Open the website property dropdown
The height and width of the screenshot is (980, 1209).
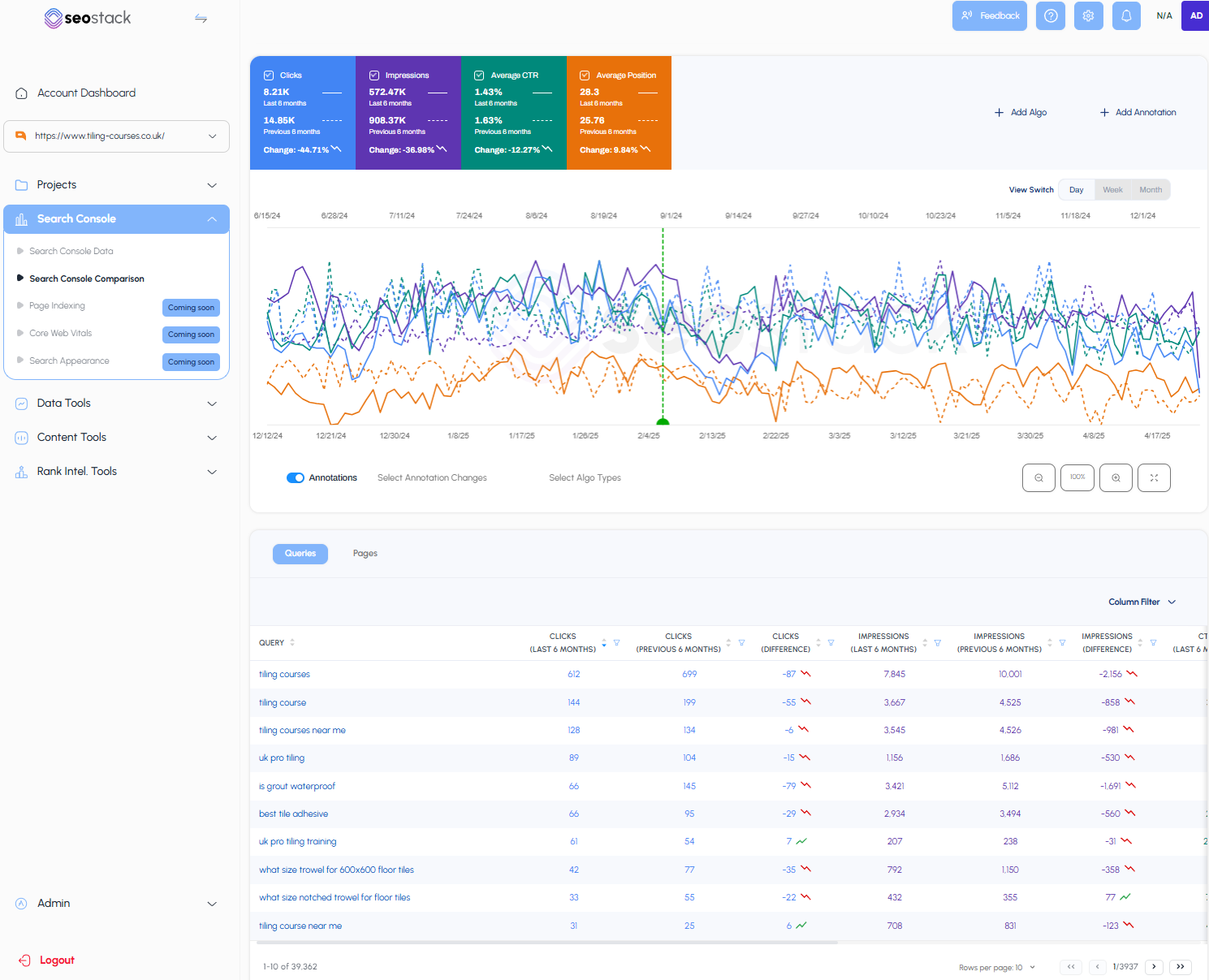click(x=213, y=136)
